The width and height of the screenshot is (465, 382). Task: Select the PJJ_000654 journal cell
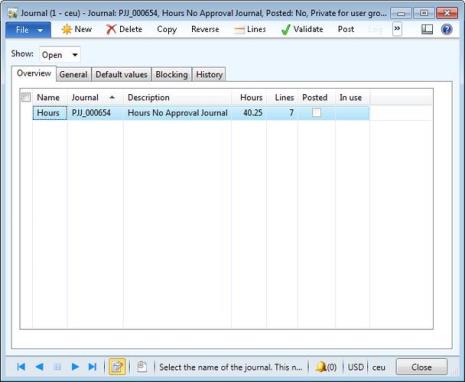[95, 113]
